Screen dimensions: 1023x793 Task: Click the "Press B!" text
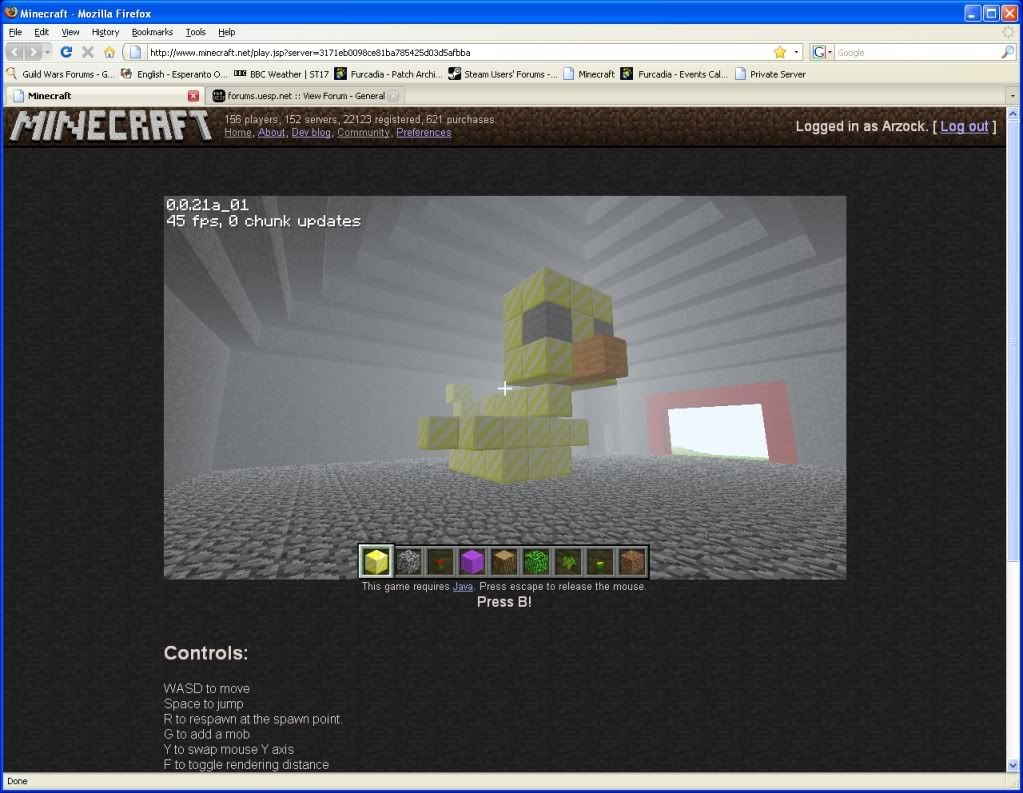pyautogui.click(x=504, y=602)
